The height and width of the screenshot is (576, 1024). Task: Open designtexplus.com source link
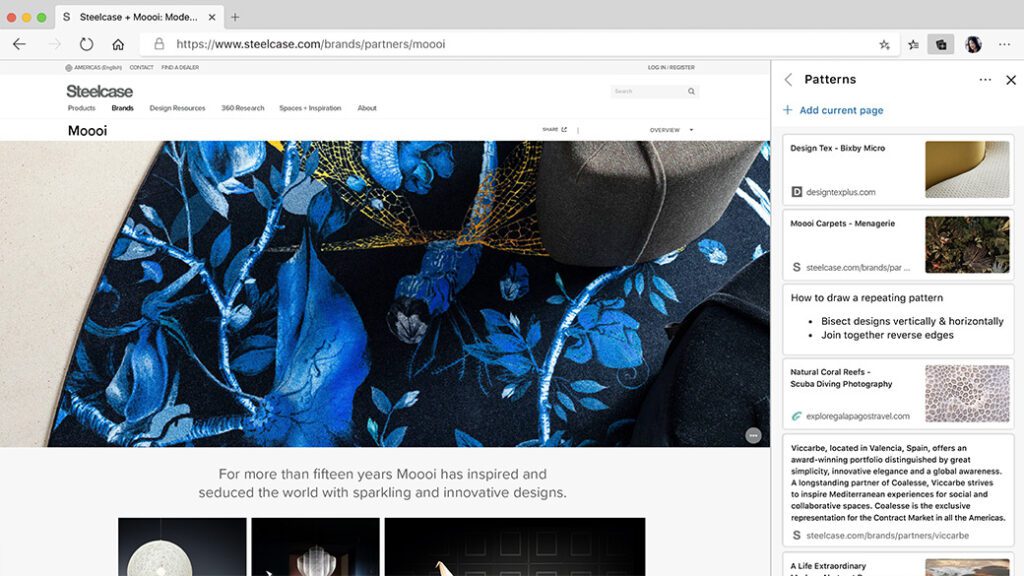pyautogui.click(x=840, y=192)
